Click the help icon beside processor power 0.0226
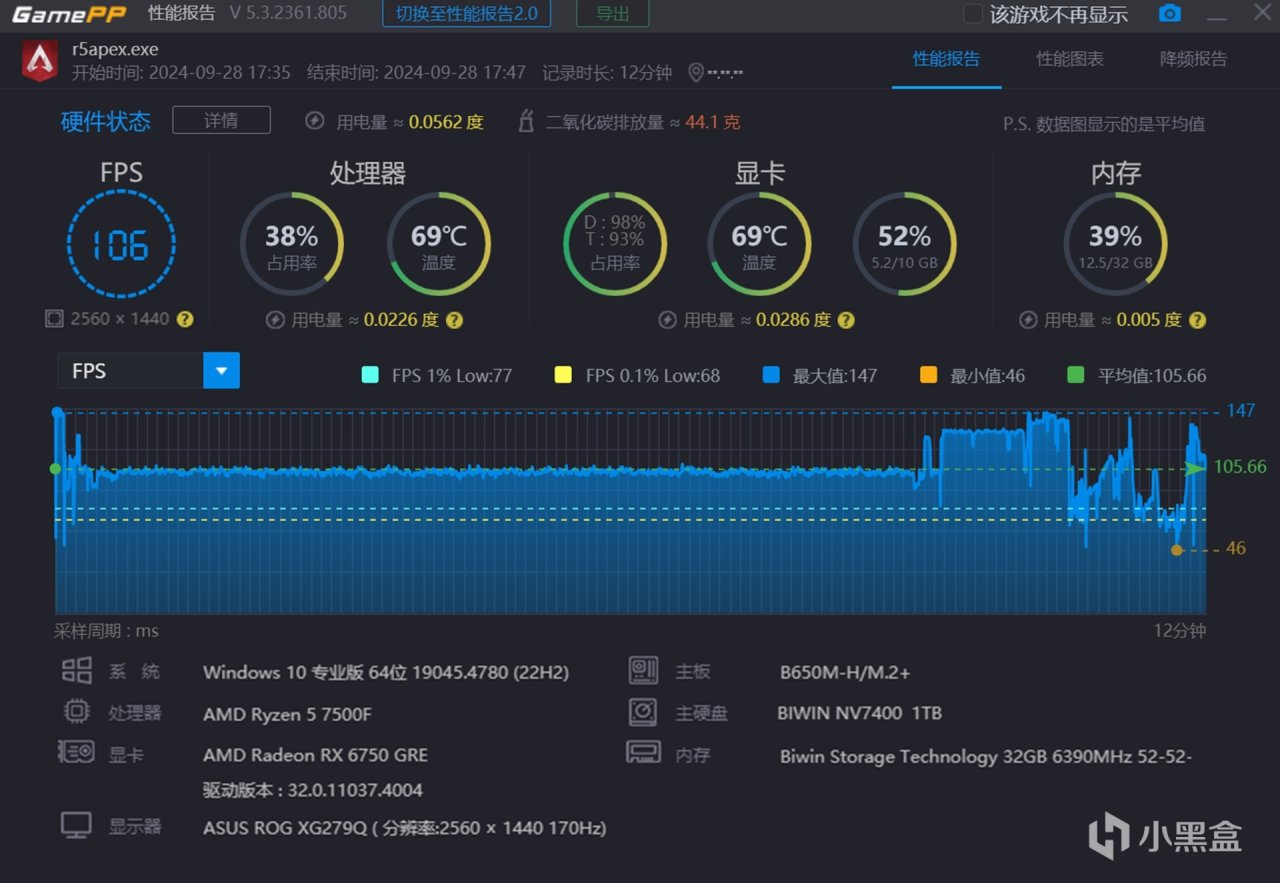The height and width of the screenshot is (883, 1280). coord(454,320)
